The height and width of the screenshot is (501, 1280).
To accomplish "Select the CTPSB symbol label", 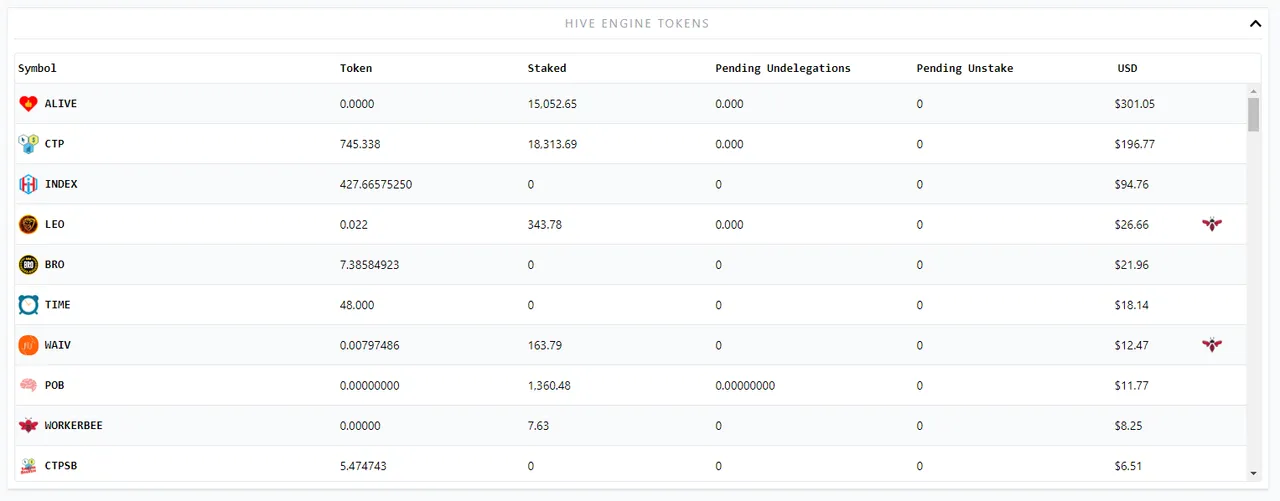I will pos(61,466).
